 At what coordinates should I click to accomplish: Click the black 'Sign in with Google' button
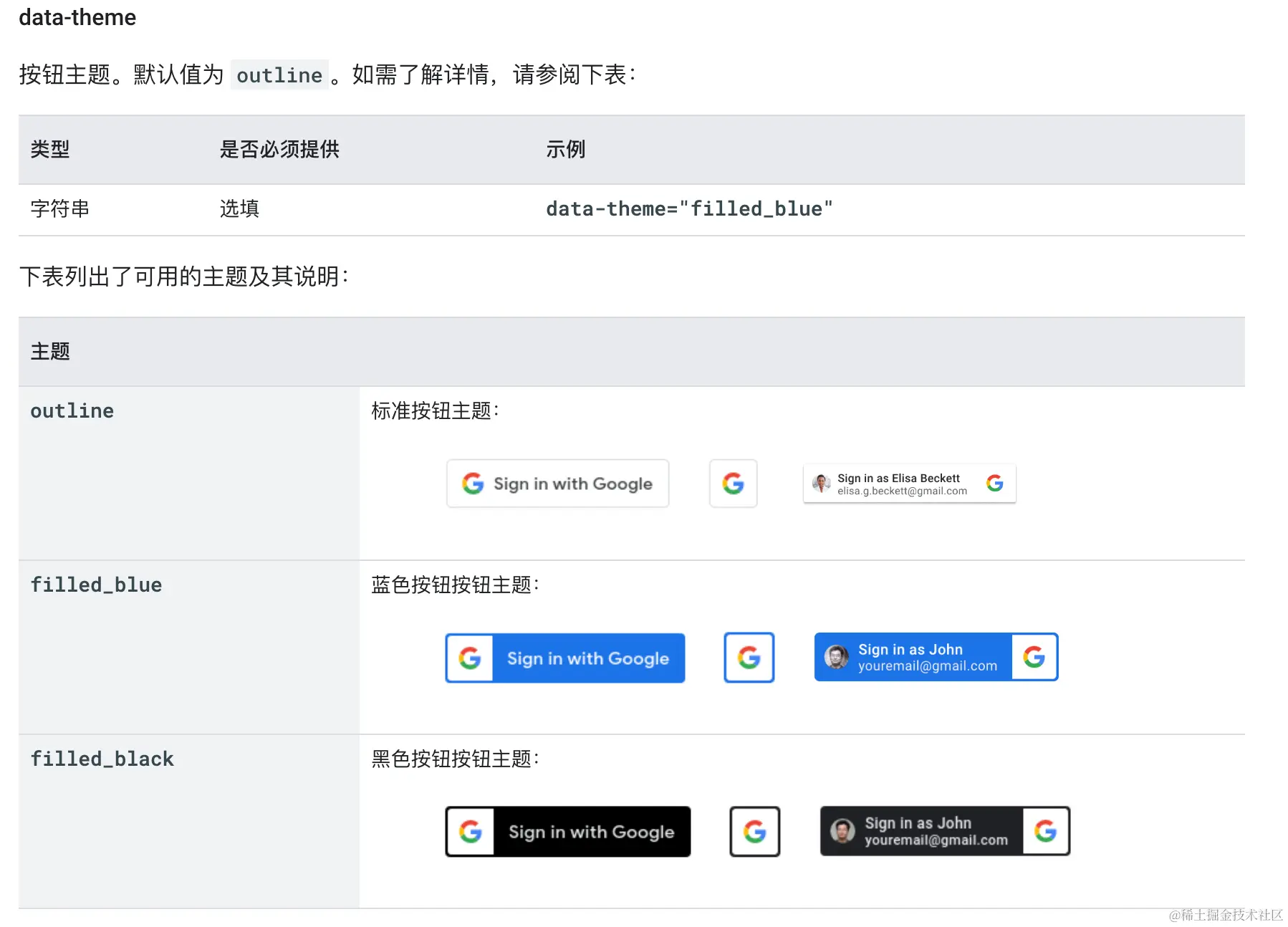[567, 832]
